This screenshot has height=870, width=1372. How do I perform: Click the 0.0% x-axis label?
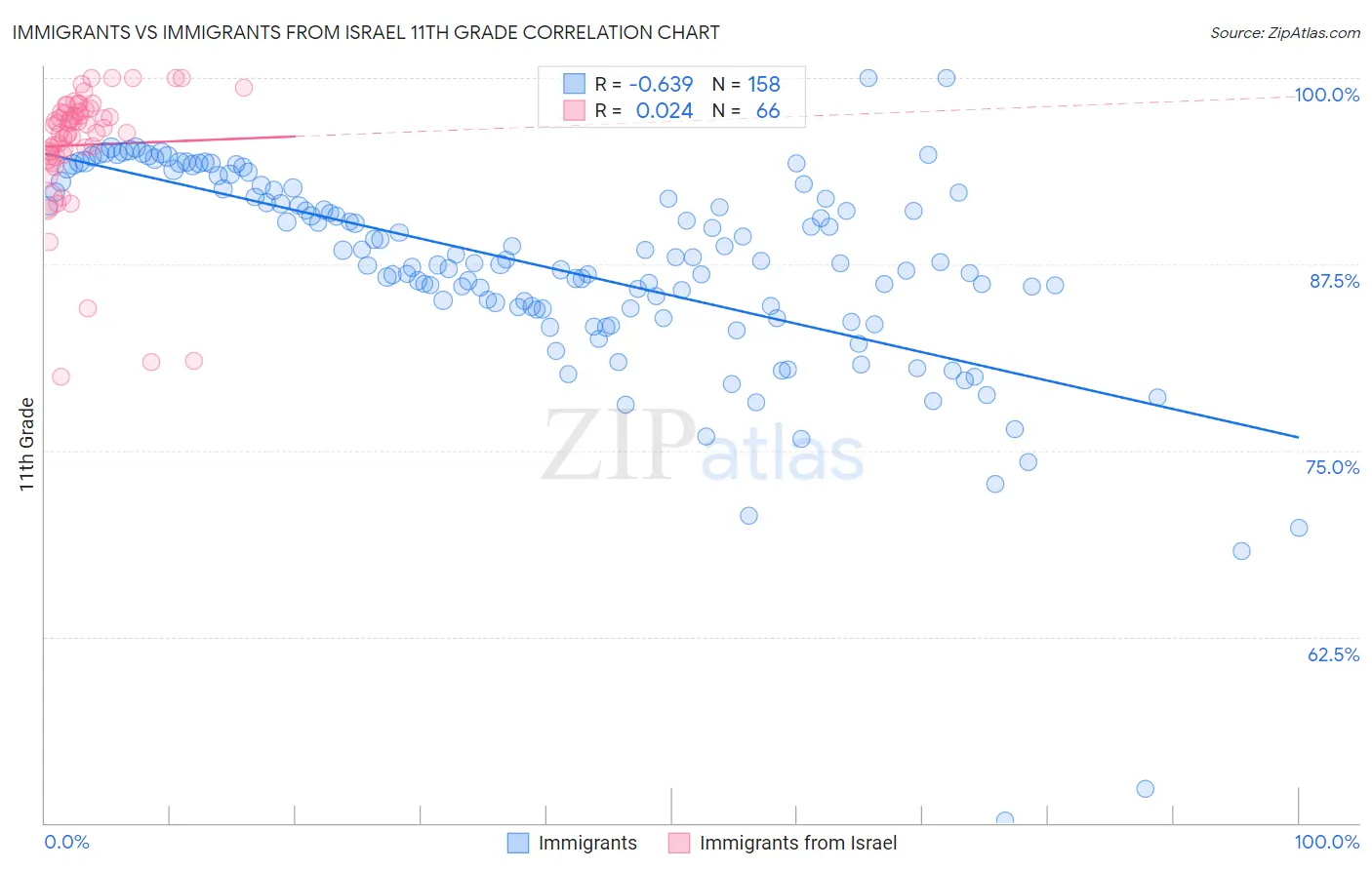[66, 842]
